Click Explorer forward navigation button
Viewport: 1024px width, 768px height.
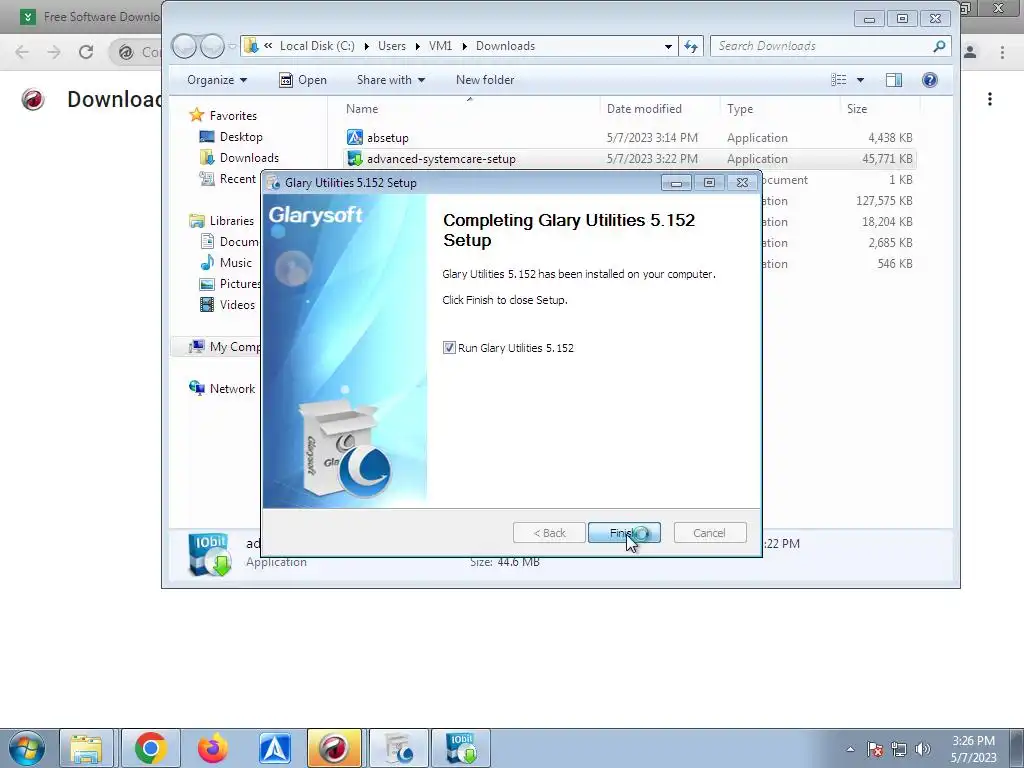coord(212,46)
